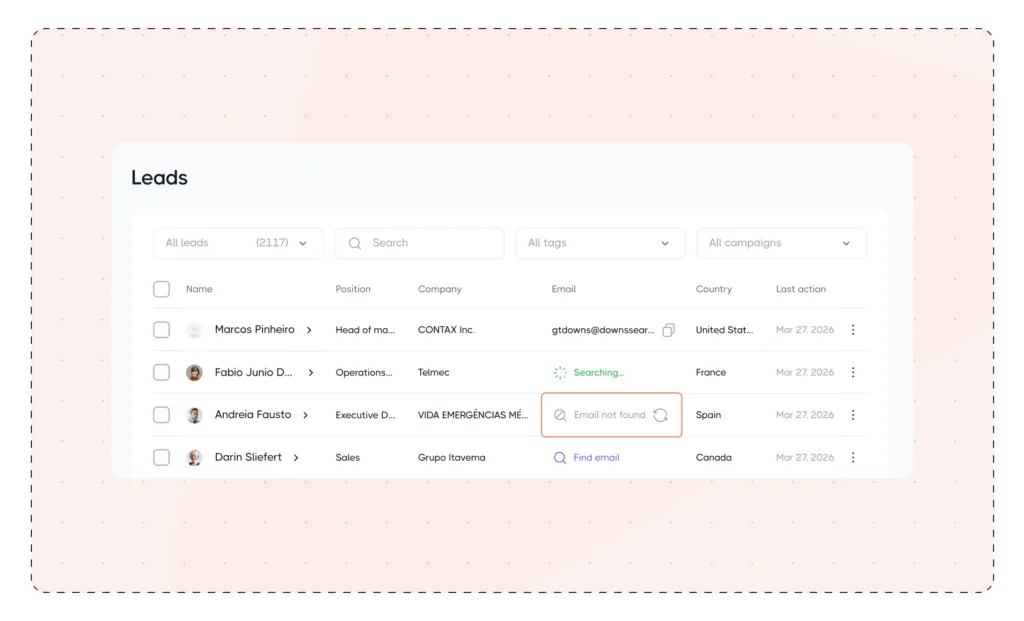This screenshot has height=621, width=1024.
Task: Click into the Search leads field
Action: tap(419, 243)
